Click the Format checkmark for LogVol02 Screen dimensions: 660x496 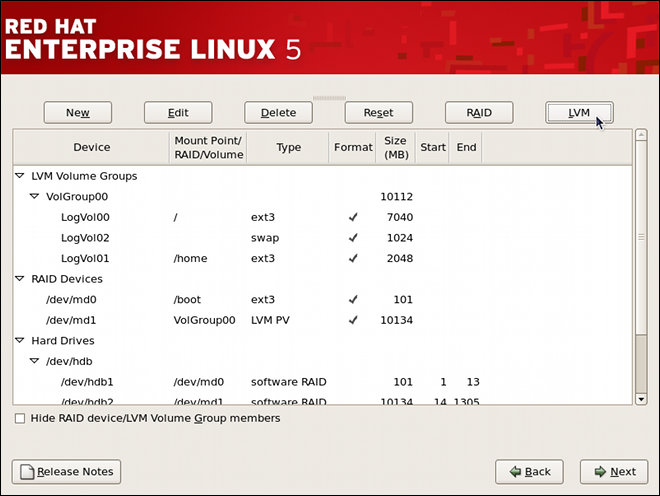pos(353,238)
